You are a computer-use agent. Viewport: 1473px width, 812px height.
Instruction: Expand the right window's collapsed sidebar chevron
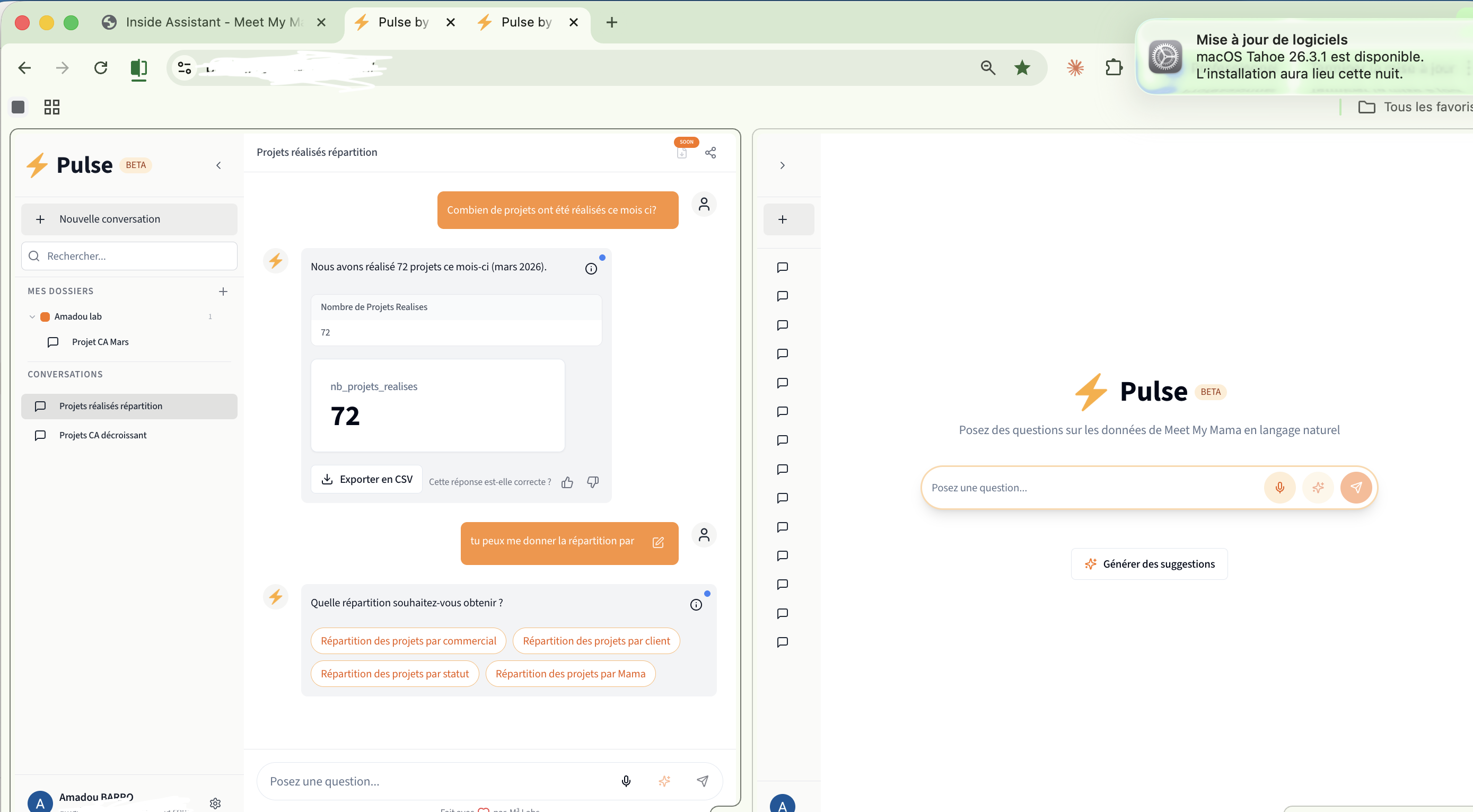(782, 166)
